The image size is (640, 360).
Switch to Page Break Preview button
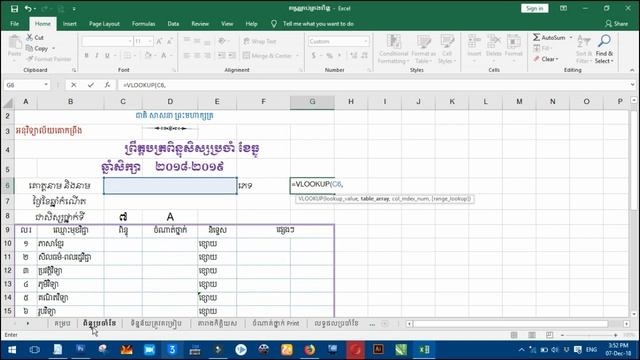550,335
